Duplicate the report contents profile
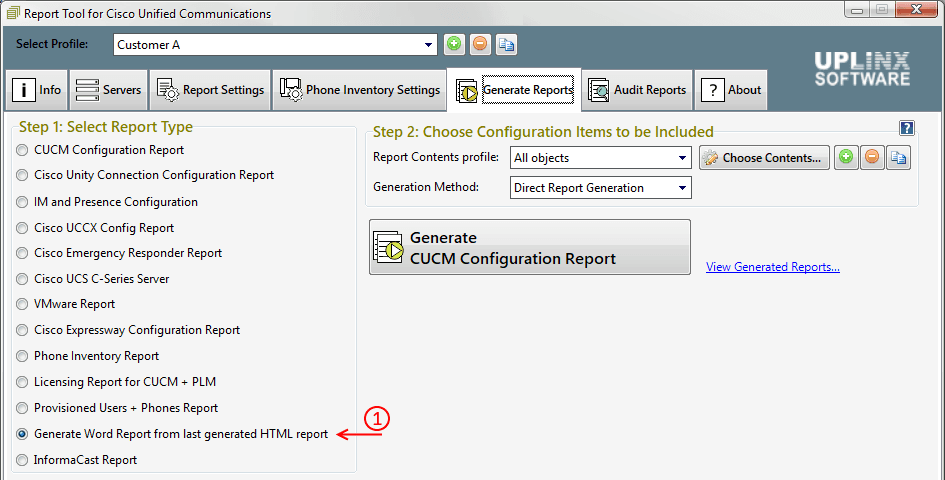 click(898, 157)
